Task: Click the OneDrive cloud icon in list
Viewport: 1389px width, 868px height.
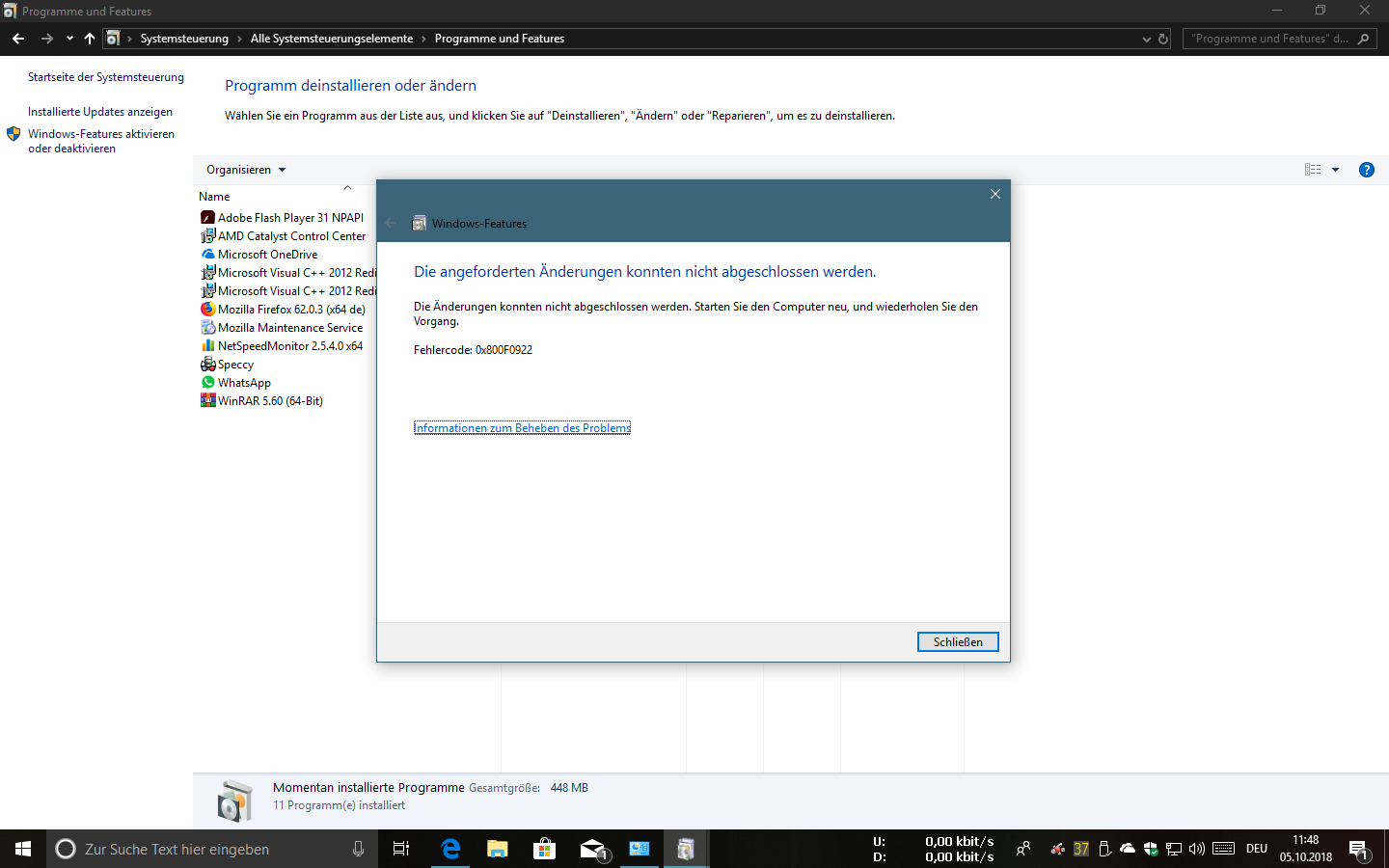Action: 207,255
